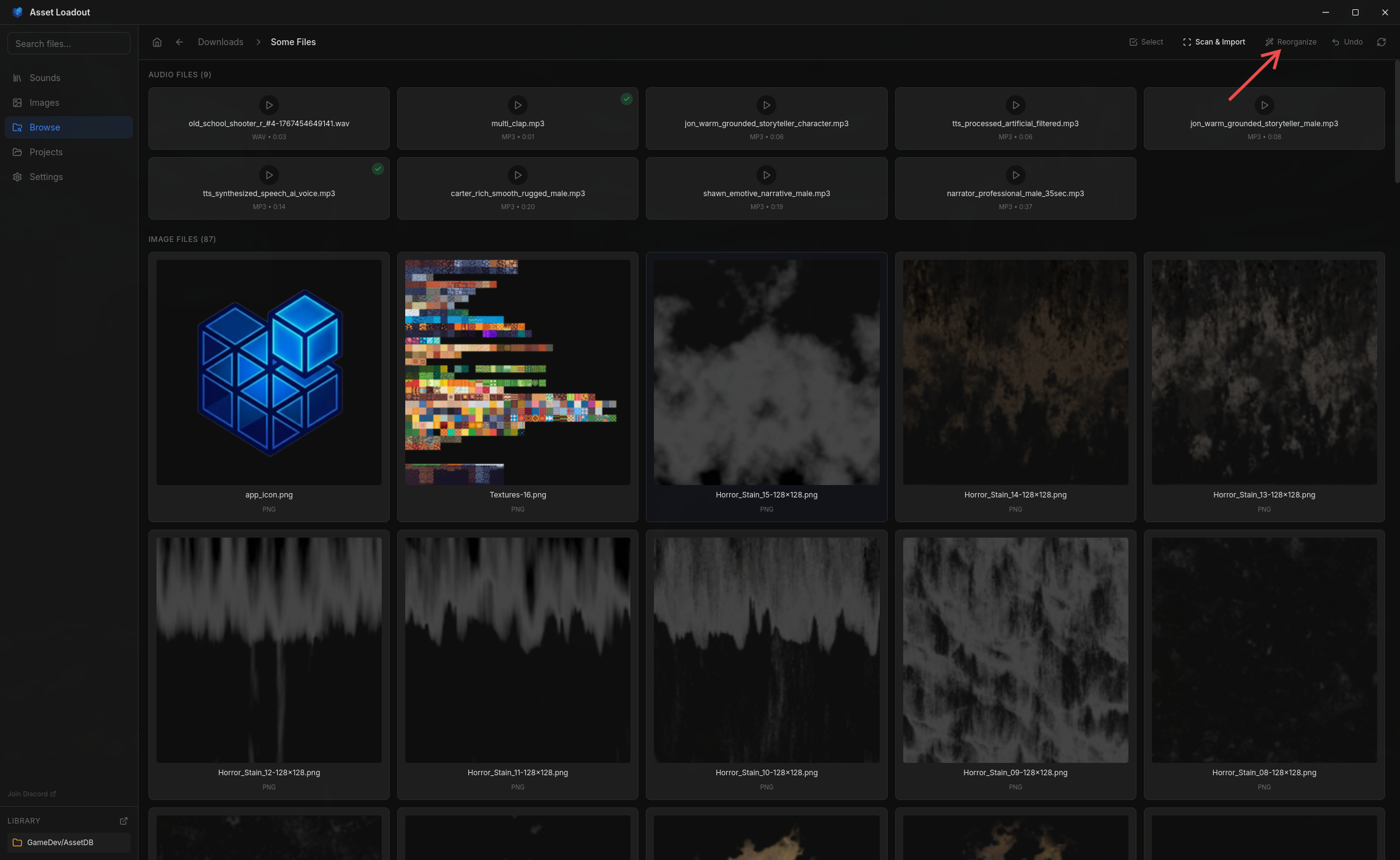Open library externally via the LIBRARY link icon
The height and width of the screenshot is (860, 1400).
point(123,820)
